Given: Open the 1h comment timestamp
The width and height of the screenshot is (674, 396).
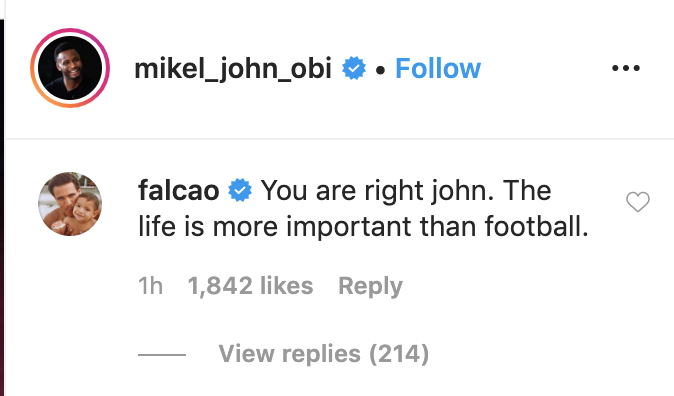Looking at the screenshot, I should [x=150, y=286].
